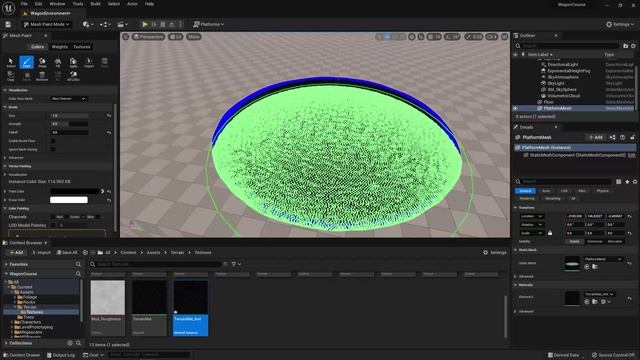Open the Window menu
This screenshot has width=640, height=360.
[x=57, y=4]
